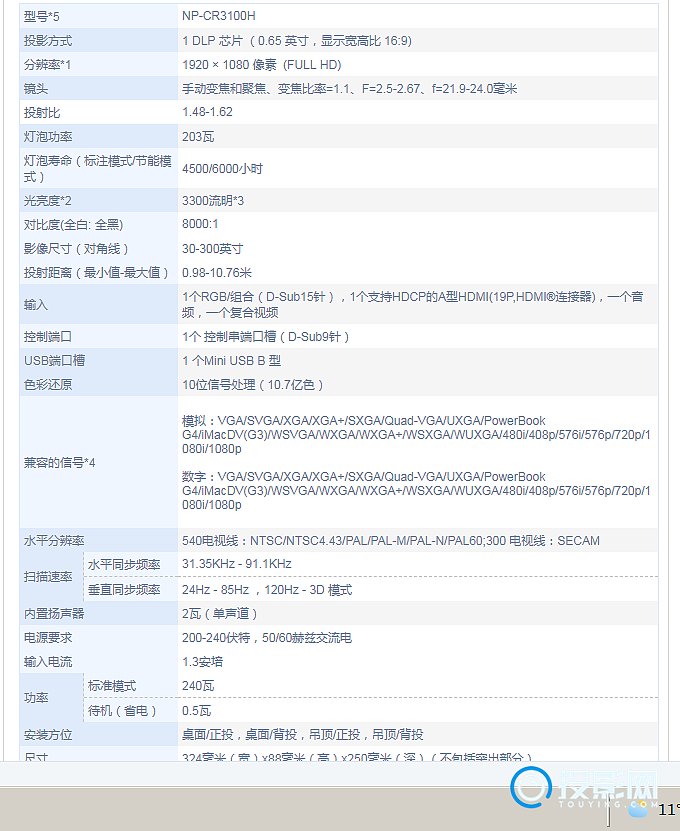Select the distance value 0.98-10.76米
The image size is (680, 831).
(x=217, y=272)
